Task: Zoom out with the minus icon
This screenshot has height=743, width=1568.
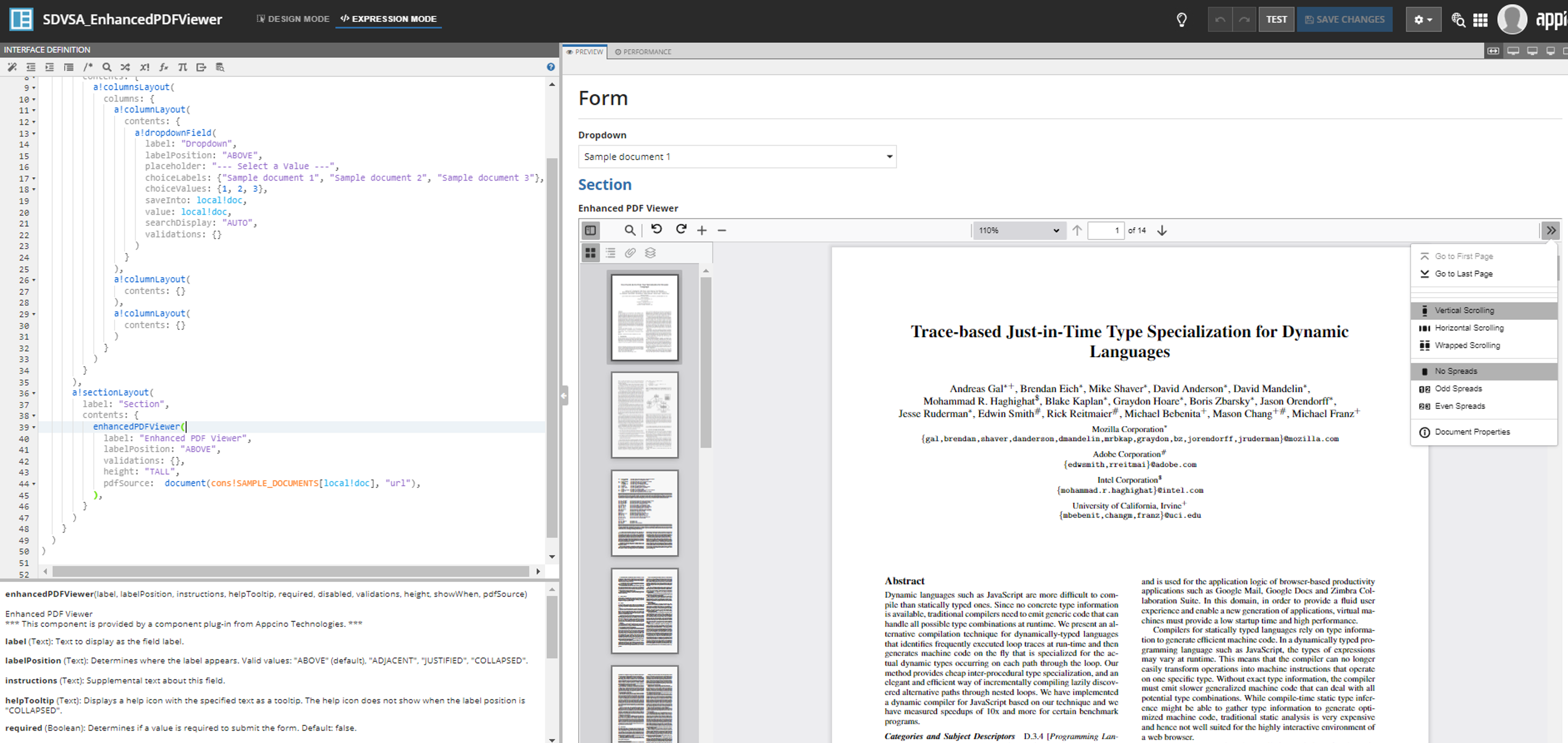Action: pyautogui.click(x=722, y=230)
